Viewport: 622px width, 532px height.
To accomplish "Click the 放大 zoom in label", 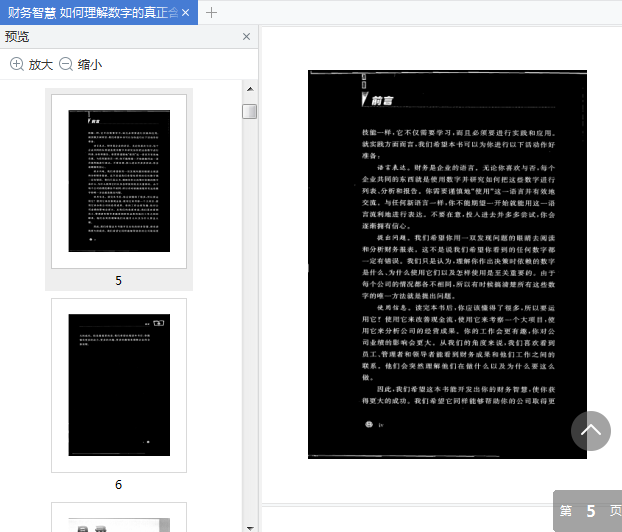I will pos(41,64).
